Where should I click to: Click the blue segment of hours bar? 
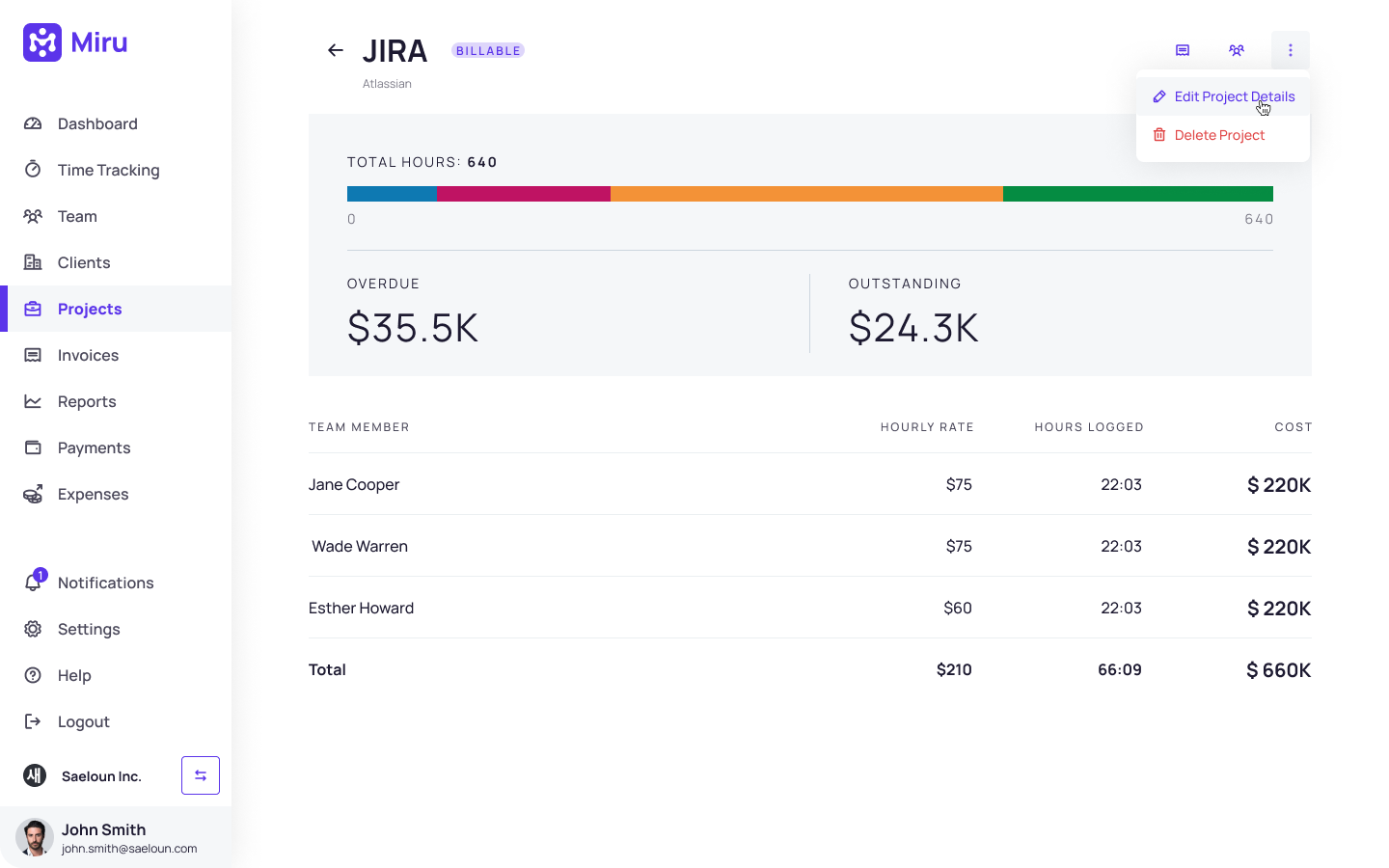pyautogui.click(x=392, y=194)
